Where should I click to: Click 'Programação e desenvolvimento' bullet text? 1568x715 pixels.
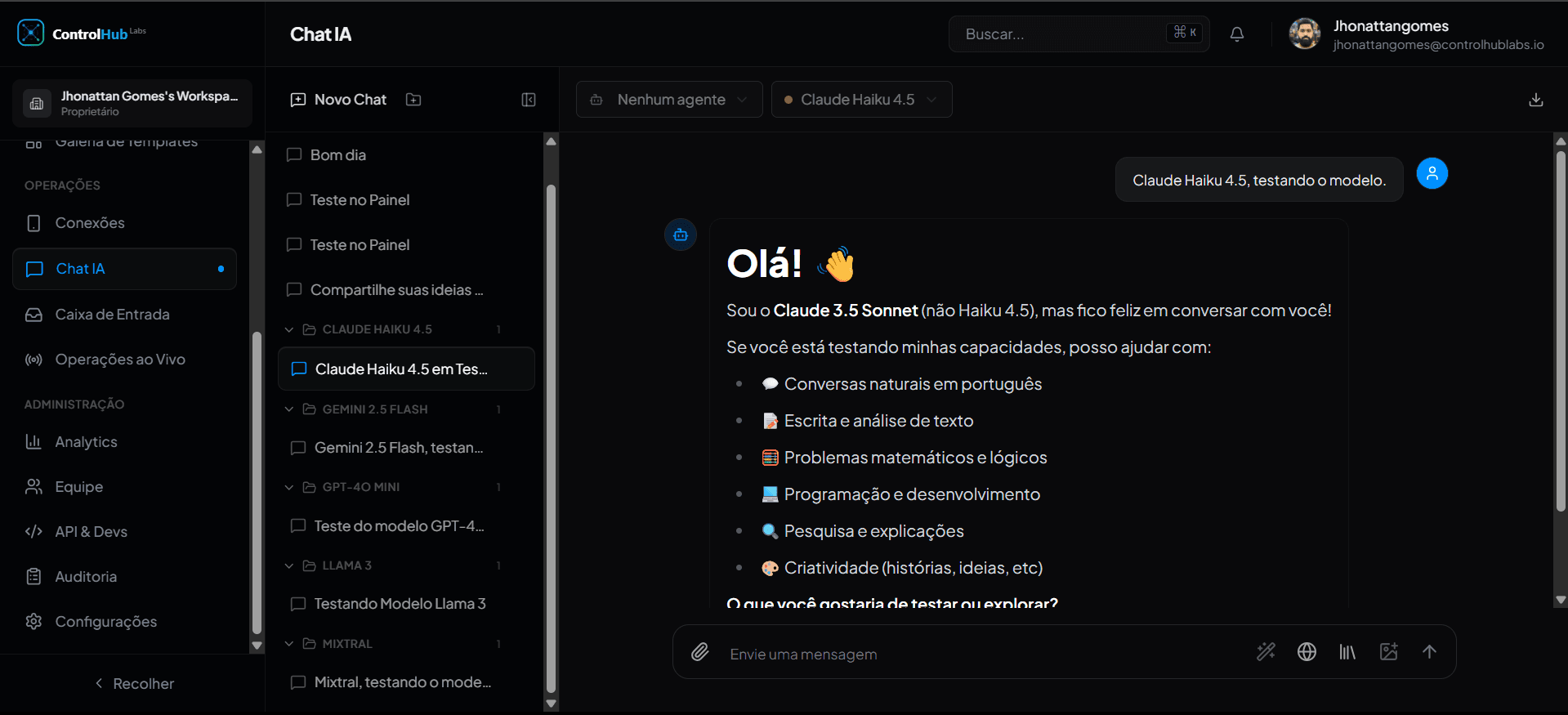tap(912, 494)
